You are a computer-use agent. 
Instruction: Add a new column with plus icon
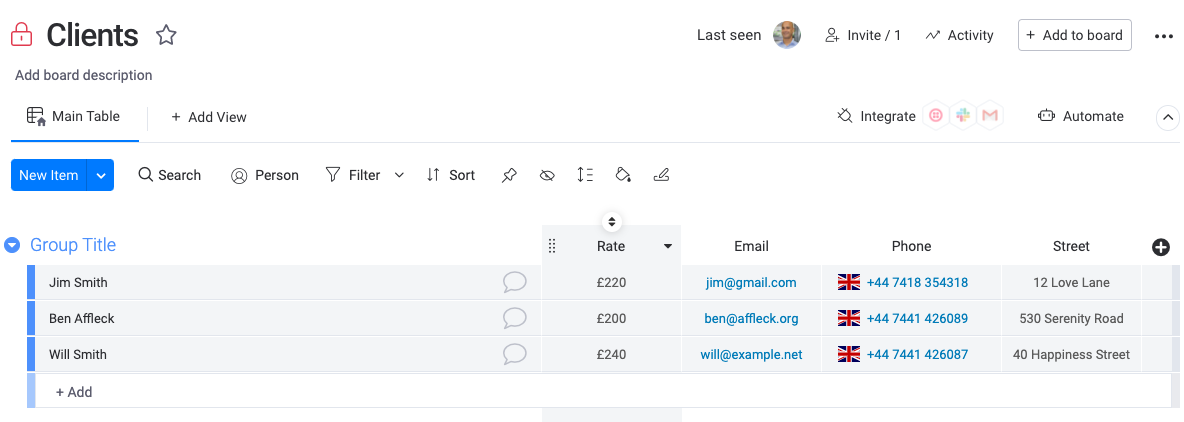click(1161, 247)
